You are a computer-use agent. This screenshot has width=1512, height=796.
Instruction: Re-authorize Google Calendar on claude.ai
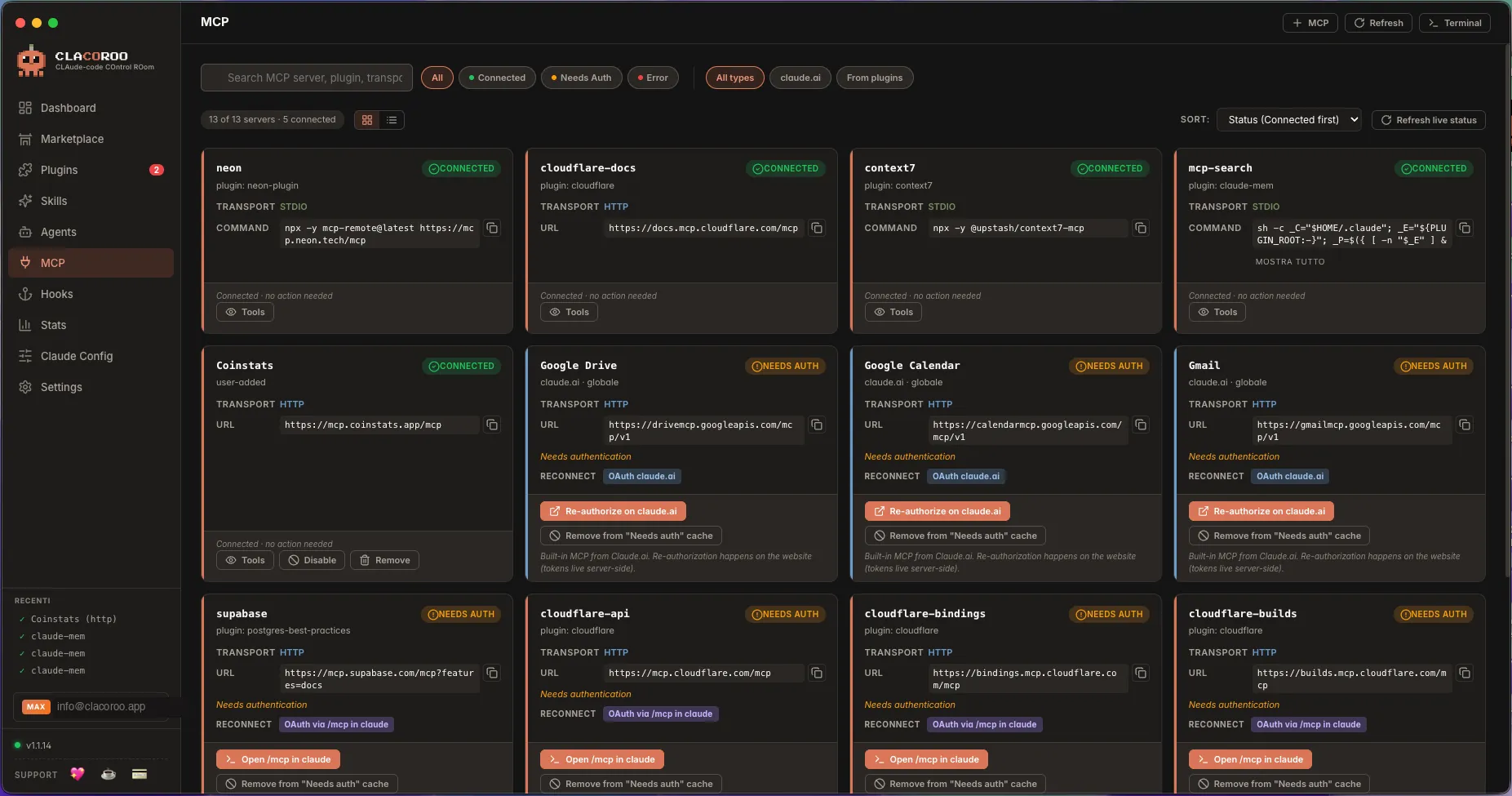coord(938,511)
